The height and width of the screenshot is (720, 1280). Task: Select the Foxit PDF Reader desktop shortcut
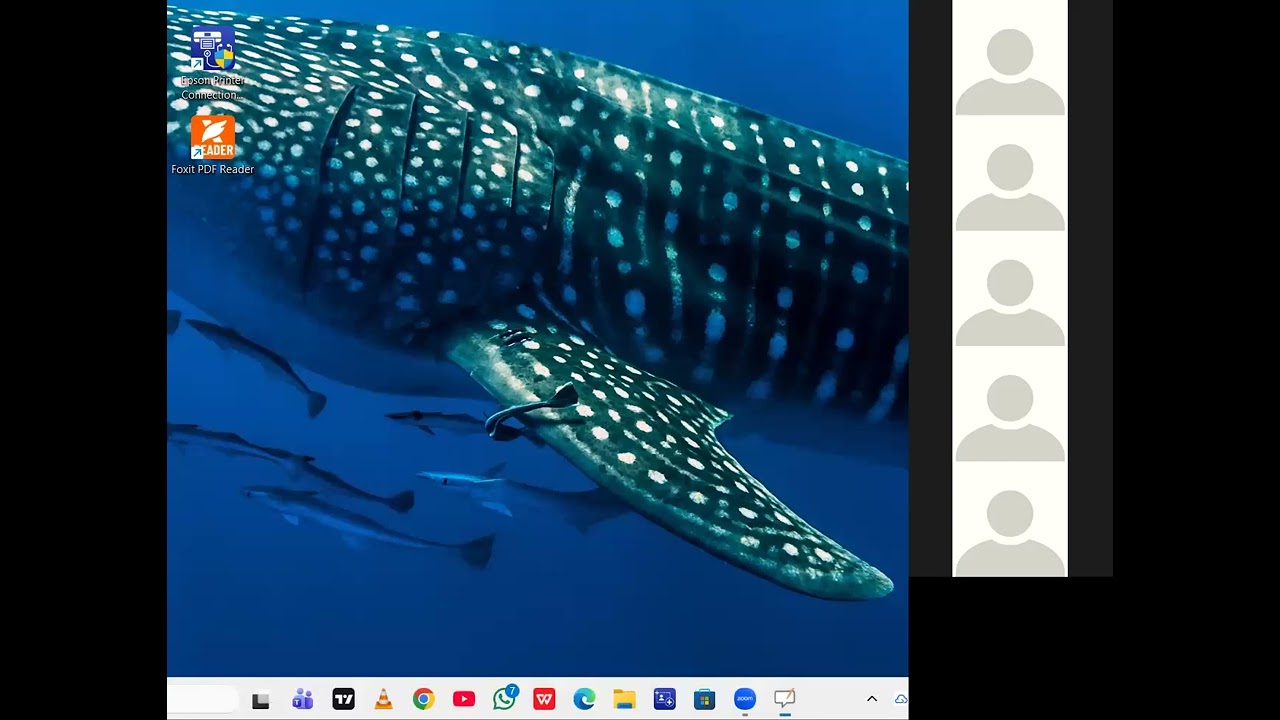pyautogui.click(x=212, y=146)
